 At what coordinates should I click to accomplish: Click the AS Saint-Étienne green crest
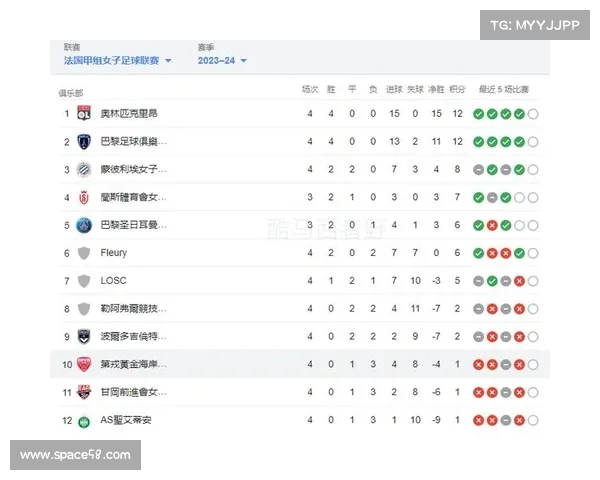point(84,422)
